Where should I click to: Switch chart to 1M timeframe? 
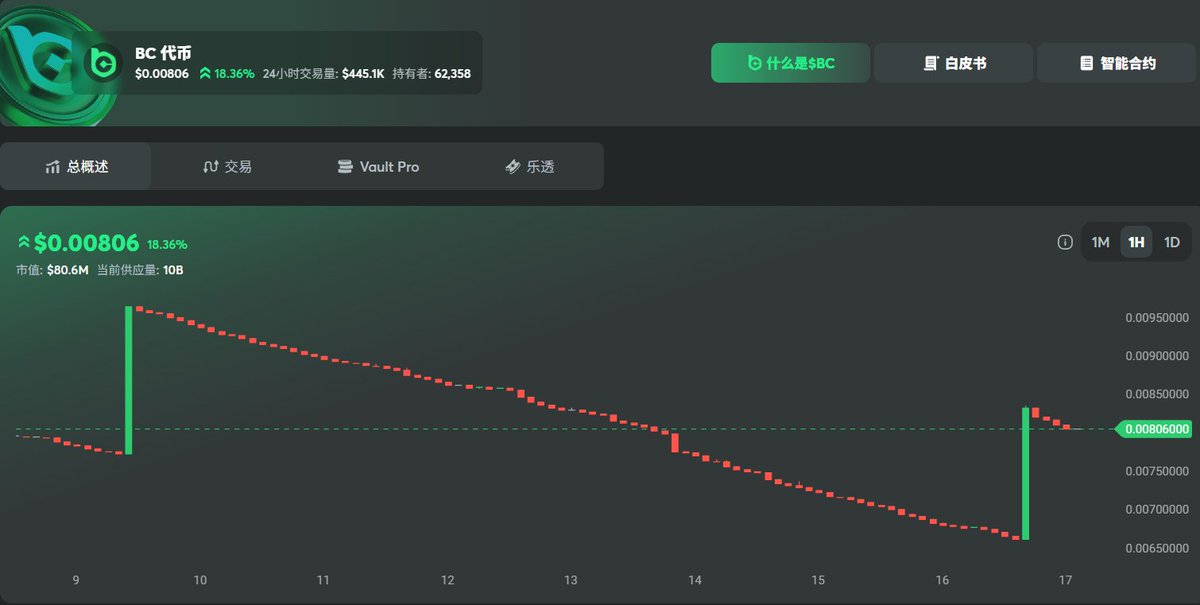pyautogui.click(x=1100, y=242)
